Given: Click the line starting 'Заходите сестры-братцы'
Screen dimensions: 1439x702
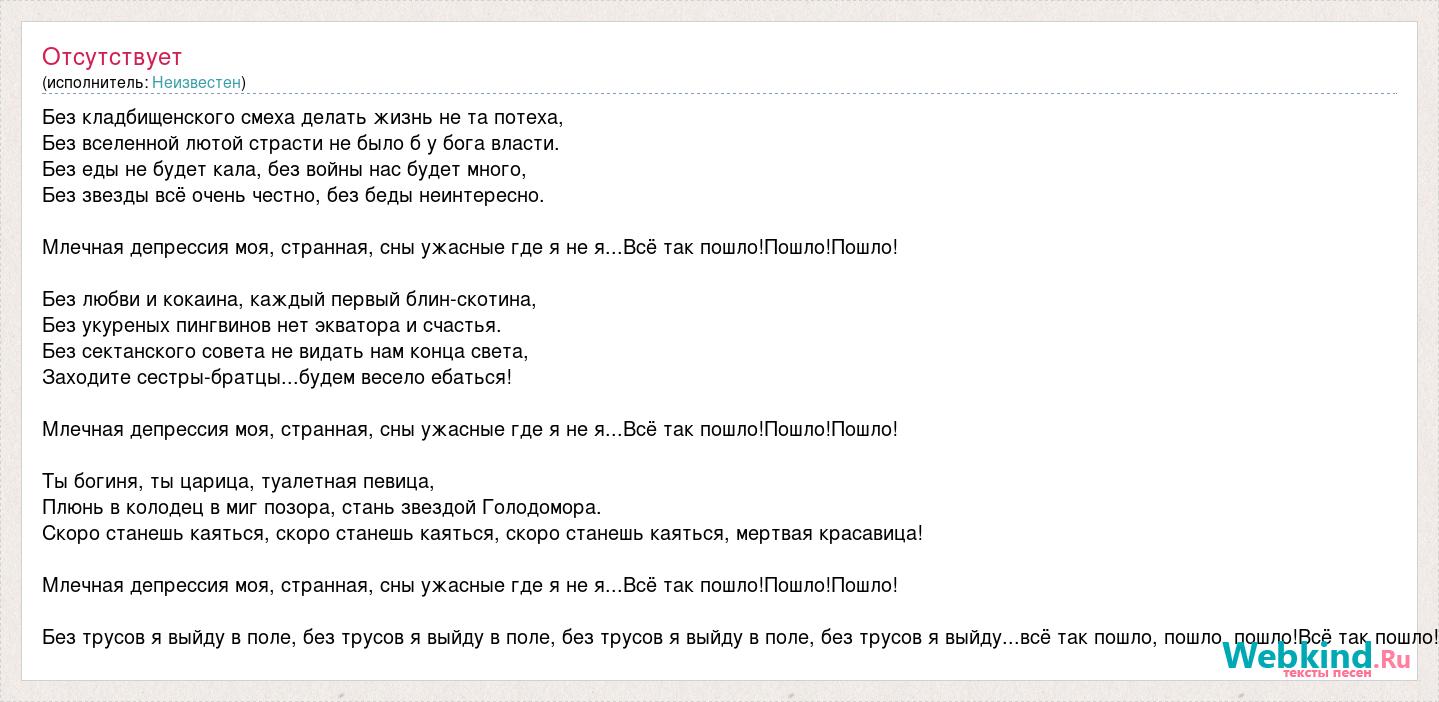Looking at the screenshot, I should 277,377.
